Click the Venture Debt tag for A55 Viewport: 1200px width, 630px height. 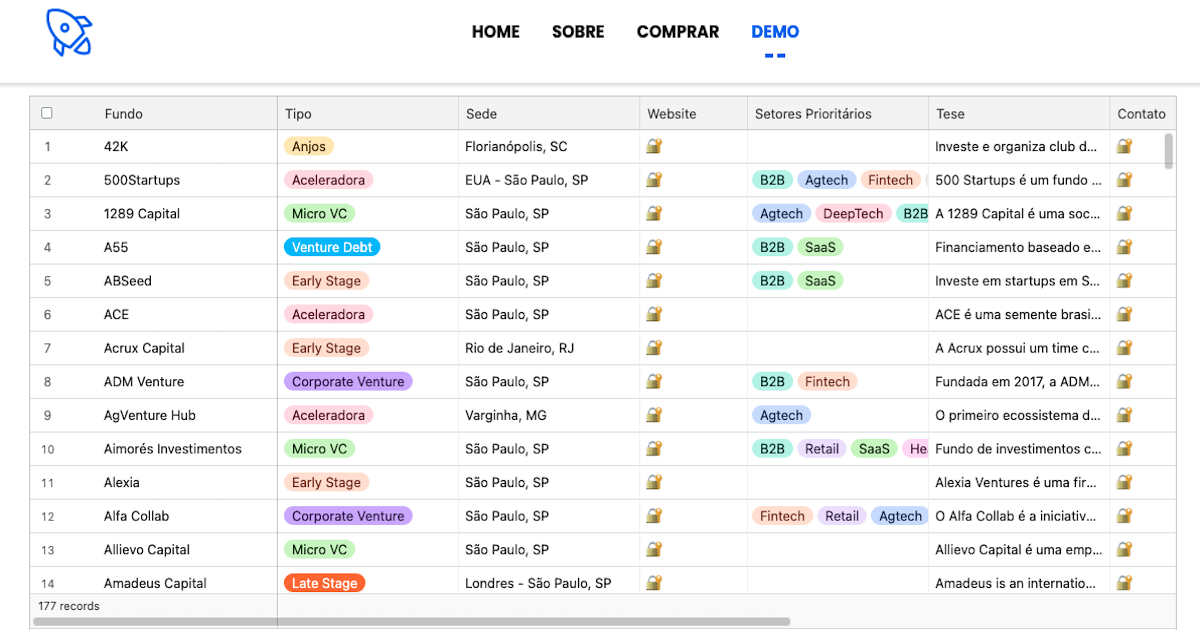tap(332, 247)
